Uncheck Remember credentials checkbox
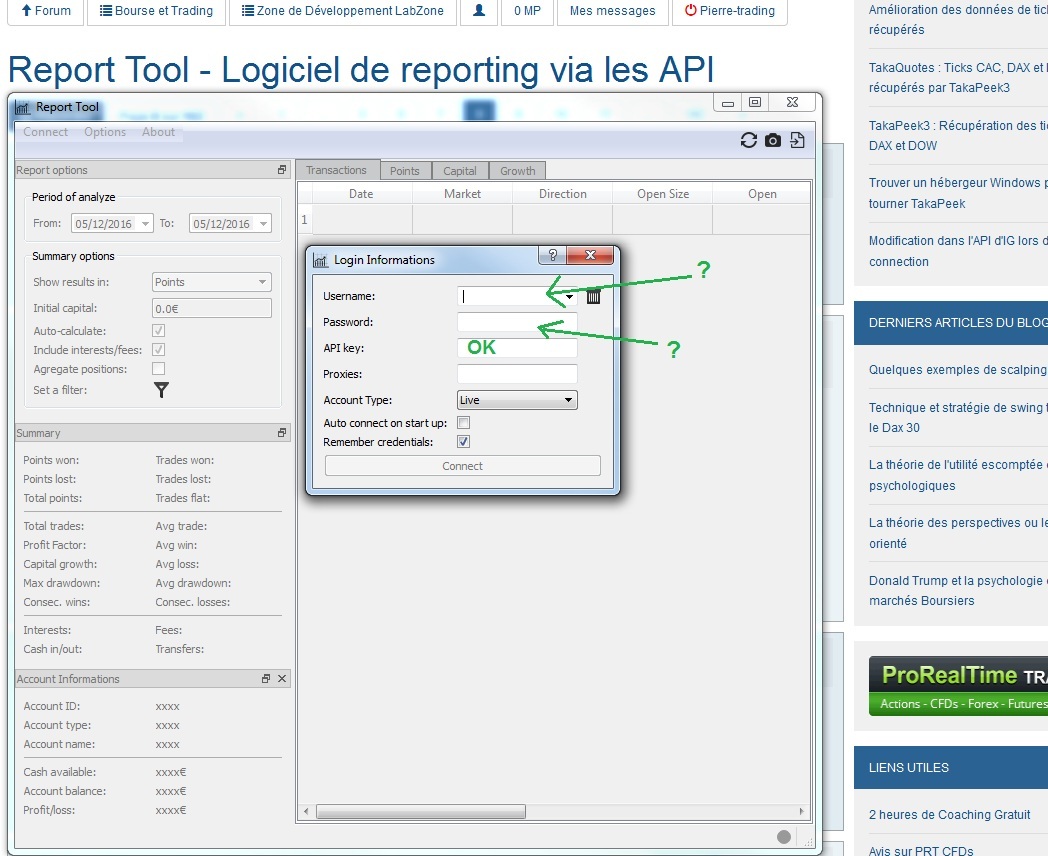 [463, 442]
